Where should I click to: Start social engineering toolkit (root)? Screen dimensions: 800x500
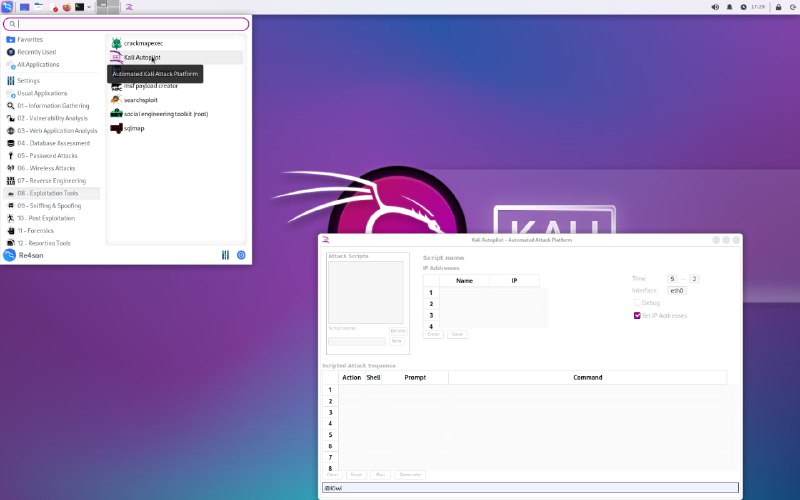pos(165,114)
